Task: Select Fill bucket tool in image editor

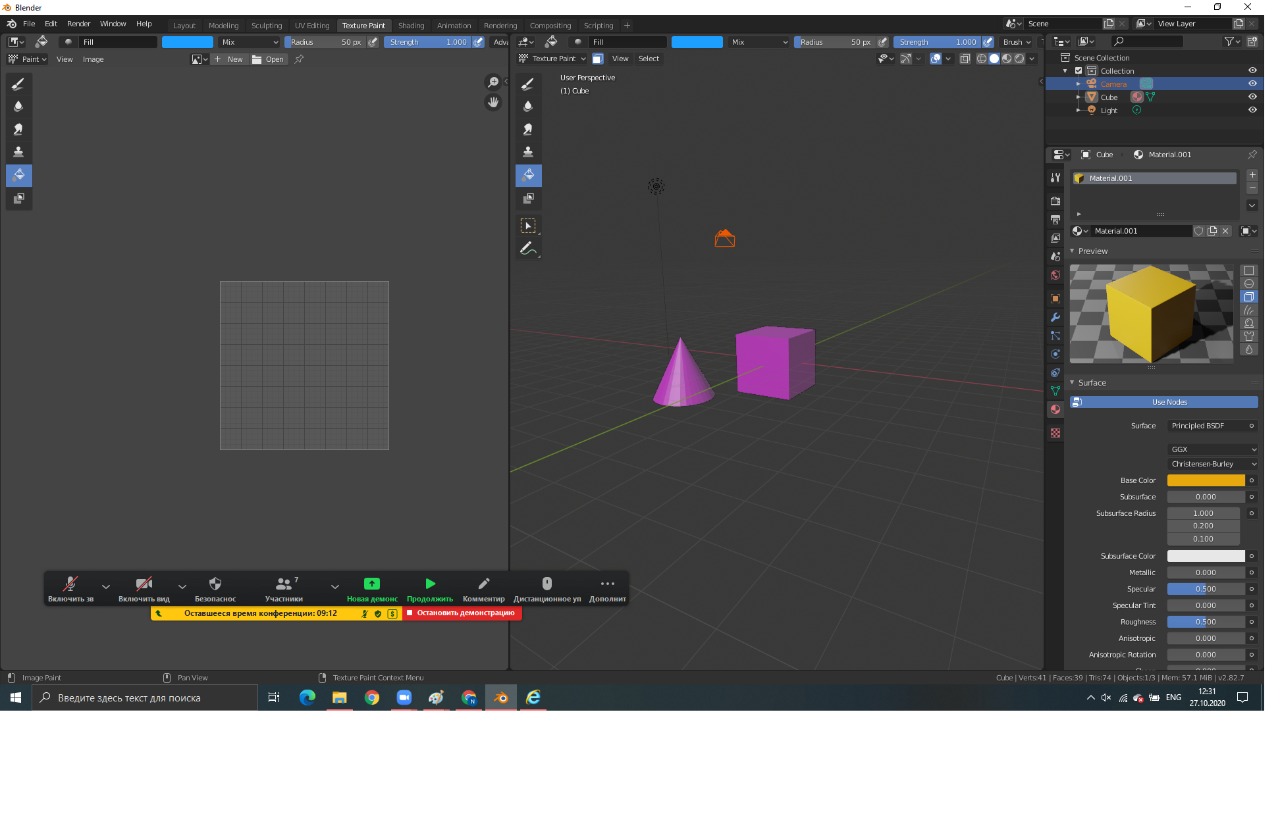Action: 18,175
